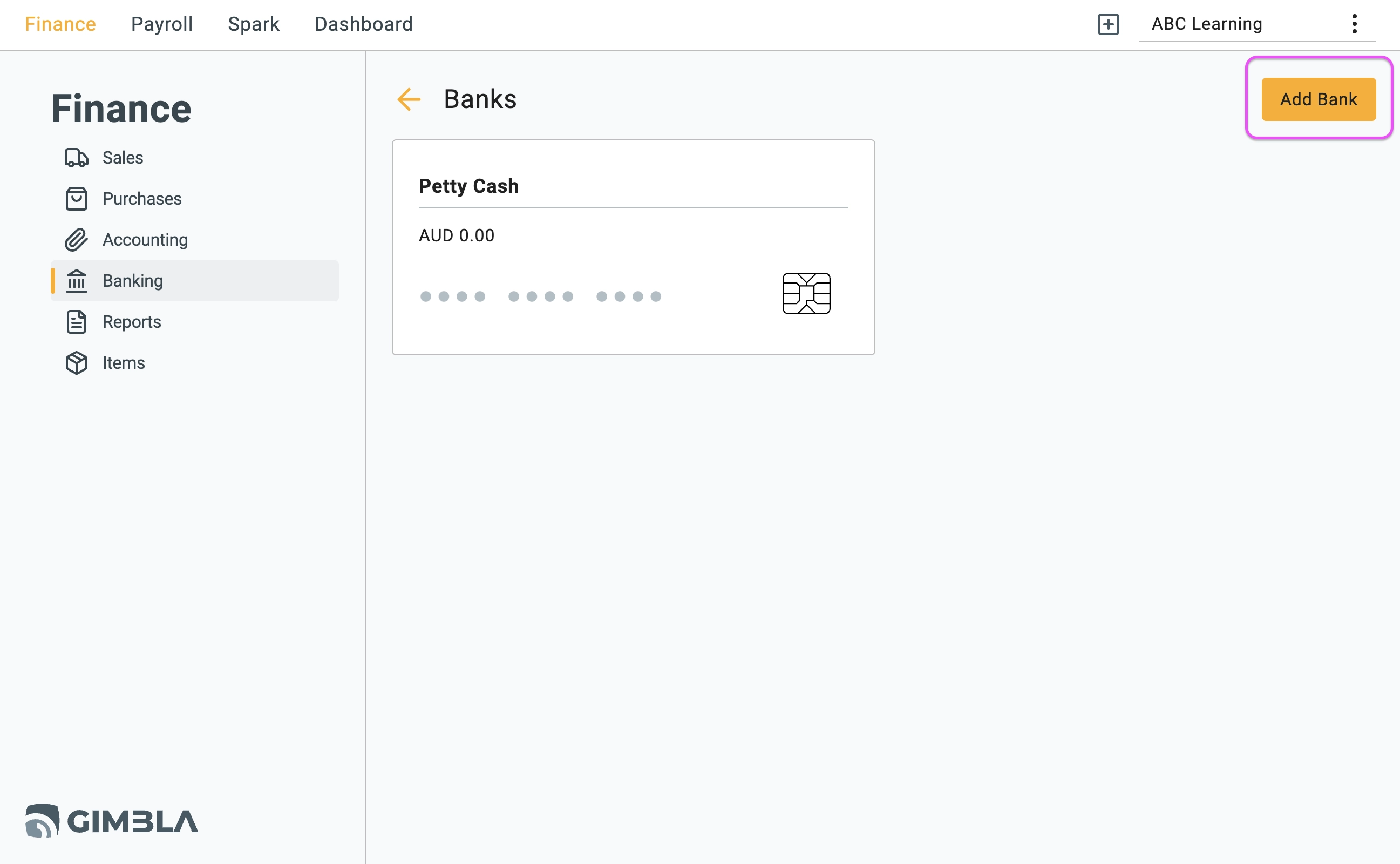
Task: Click the masked account number dots
Action: tap(540, 295)
